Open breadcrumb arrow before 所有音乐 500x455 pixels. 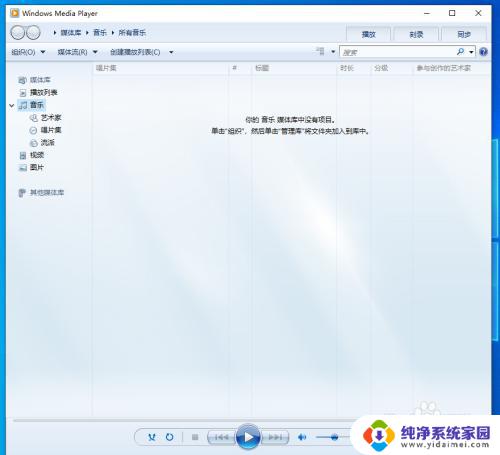pyautogui.click(x=113, y=33)
